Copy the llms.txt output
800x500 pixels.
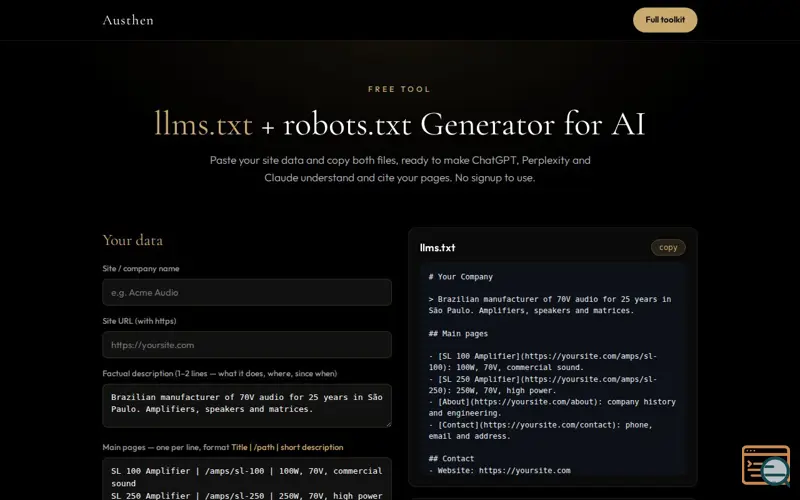[668, 247]
